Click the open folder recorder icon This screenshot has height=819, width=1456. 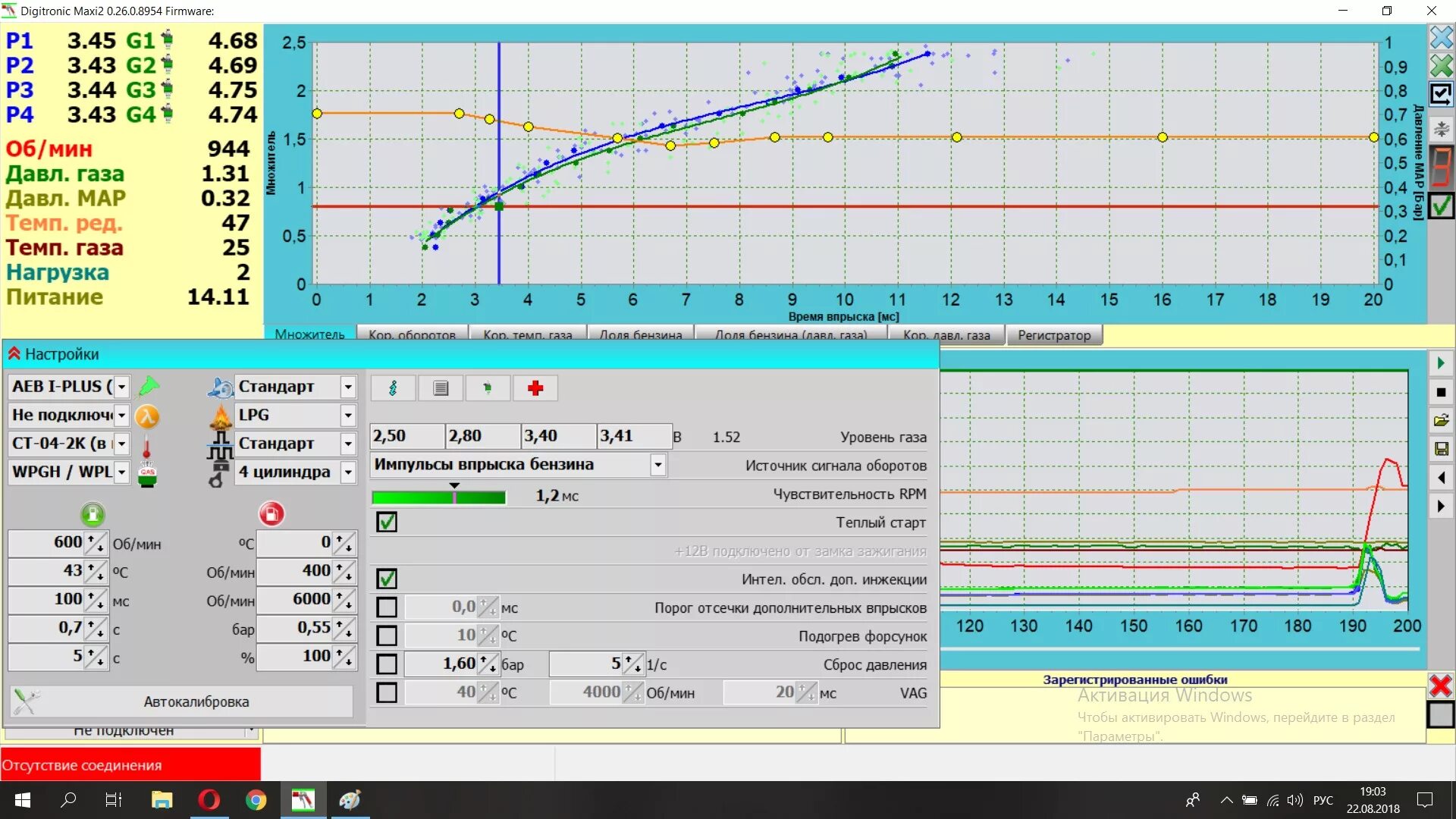point(1441,420)
